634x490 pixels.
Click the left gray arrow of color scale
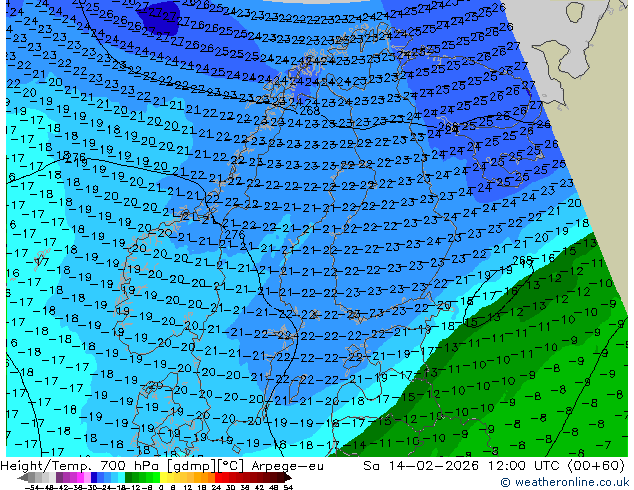(23, 477)
